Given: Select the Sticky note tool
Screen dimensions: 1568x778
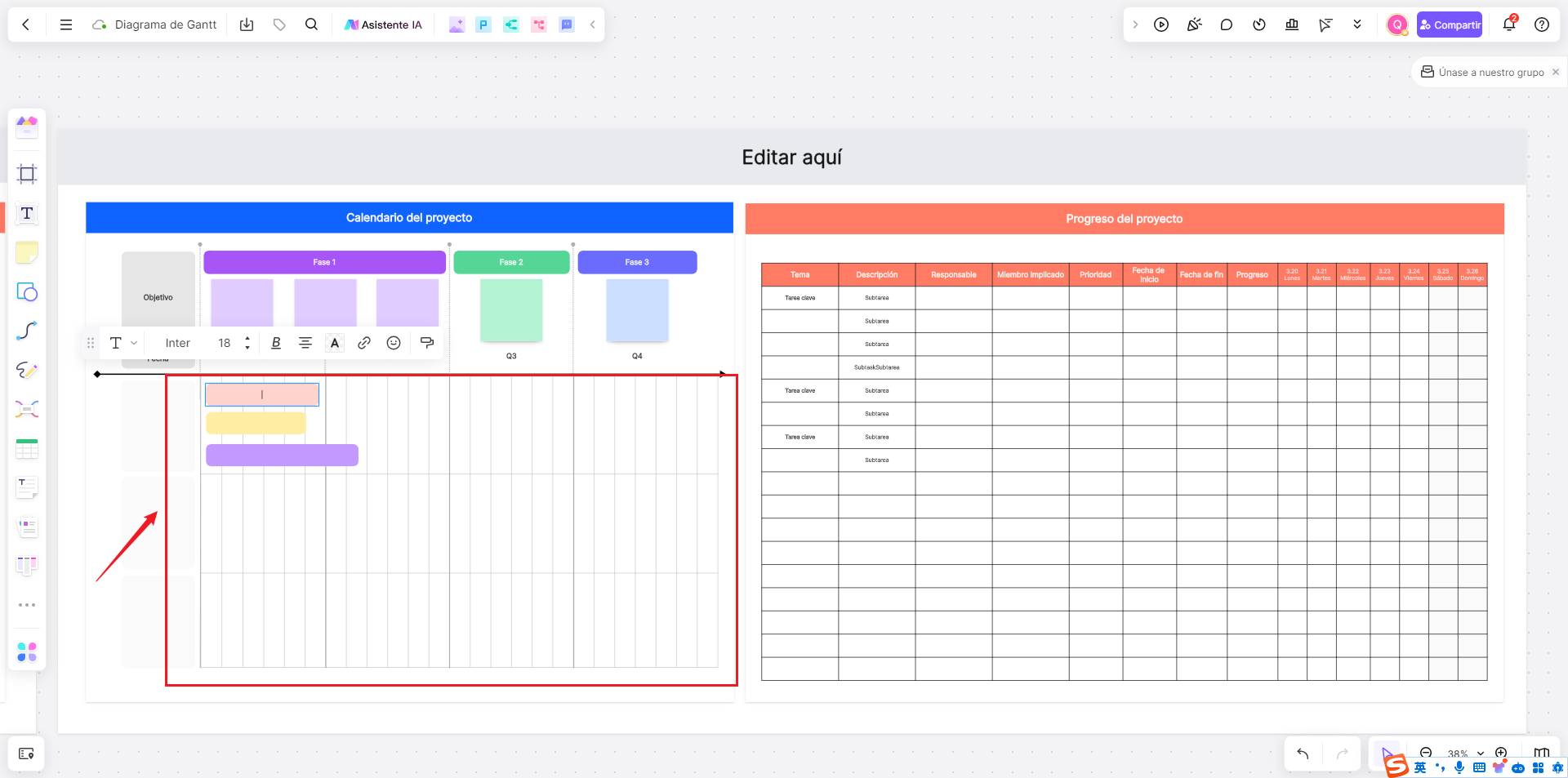Looking at the screenshot, I should pos(27,252).
